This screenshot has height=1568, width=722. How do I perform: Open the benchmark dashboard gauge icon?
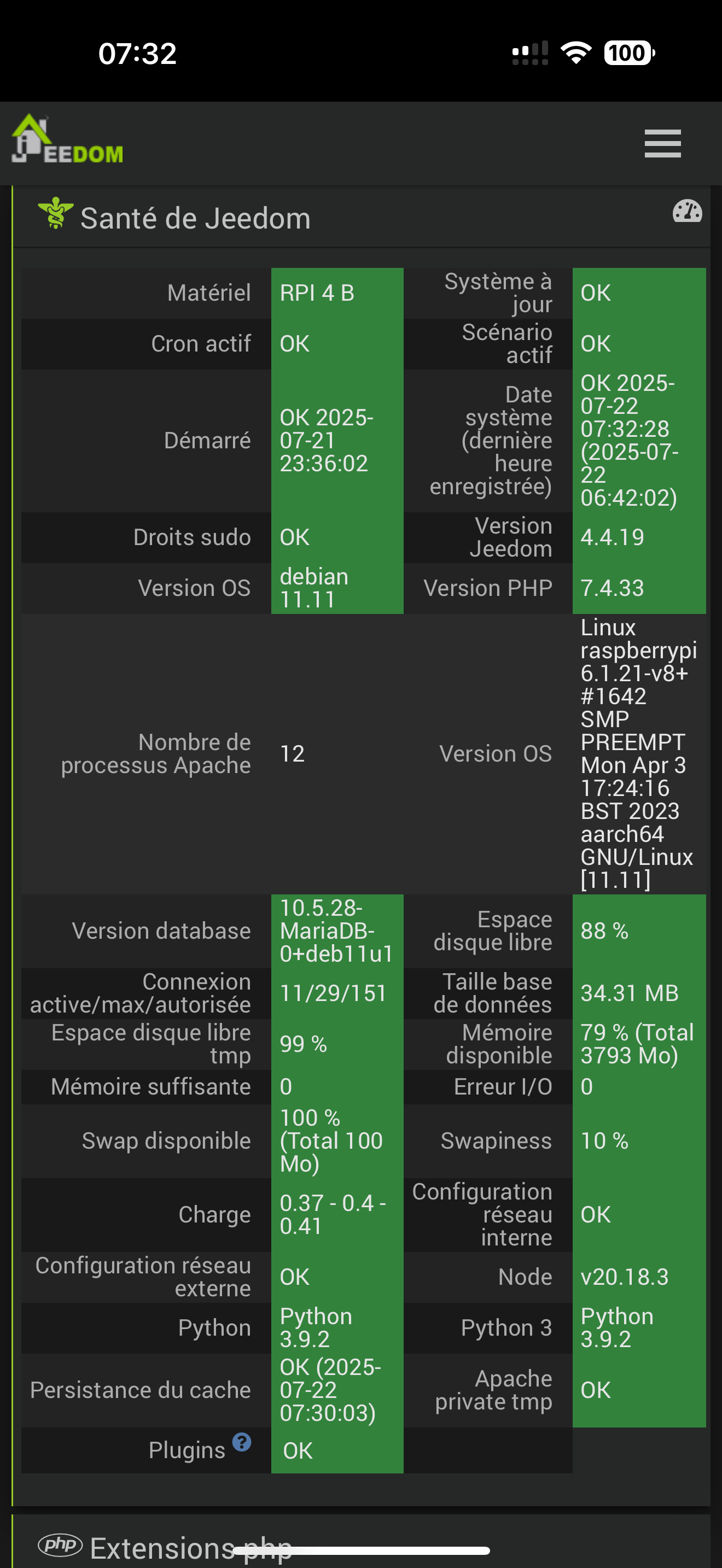click(688, 211)
